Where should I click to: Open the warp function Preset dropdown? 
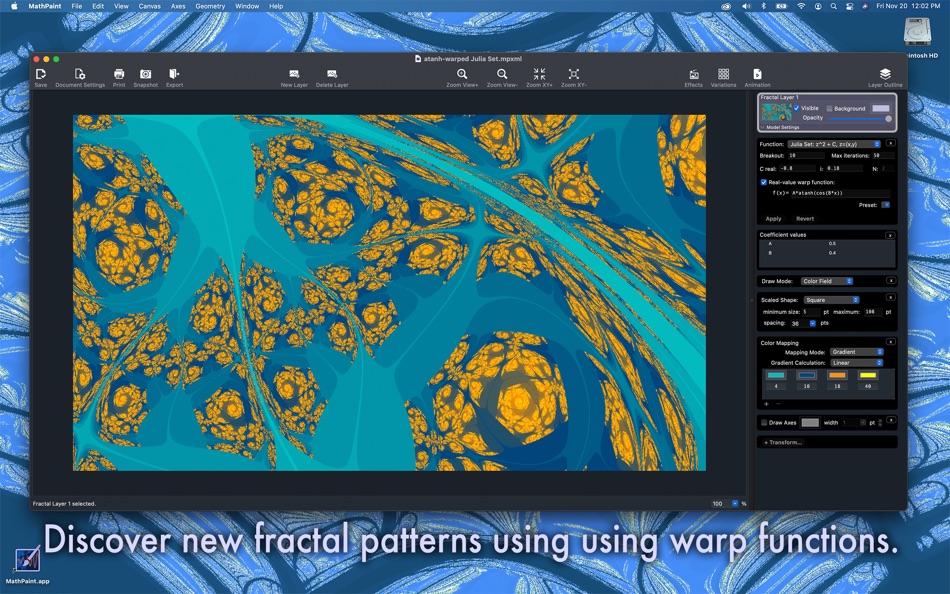click(x=885, y=205)
